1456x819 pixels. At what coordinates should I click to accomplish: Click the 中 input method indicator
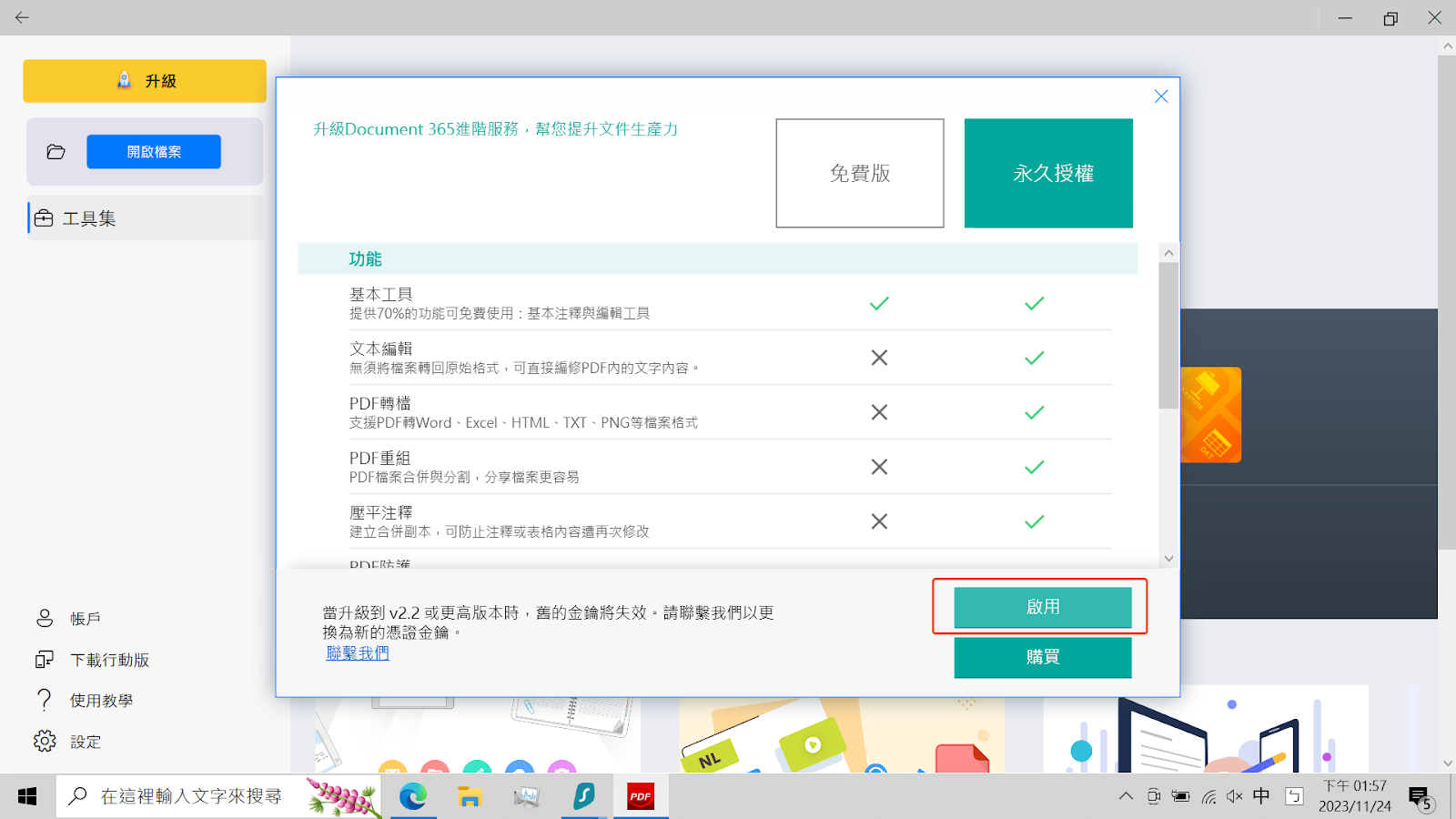coord(1261,796)
